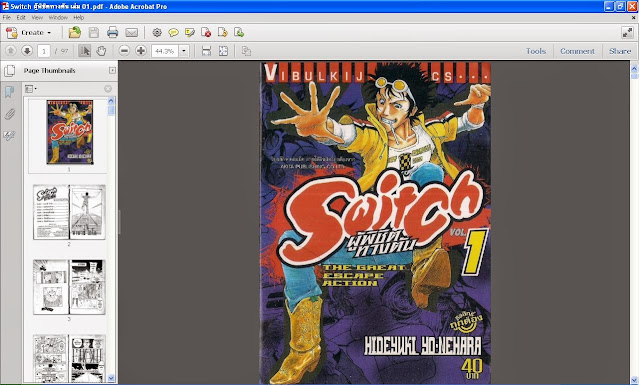640x385 pixels.
Task: Select page 3 thumbnail
Action: [69, 287]
